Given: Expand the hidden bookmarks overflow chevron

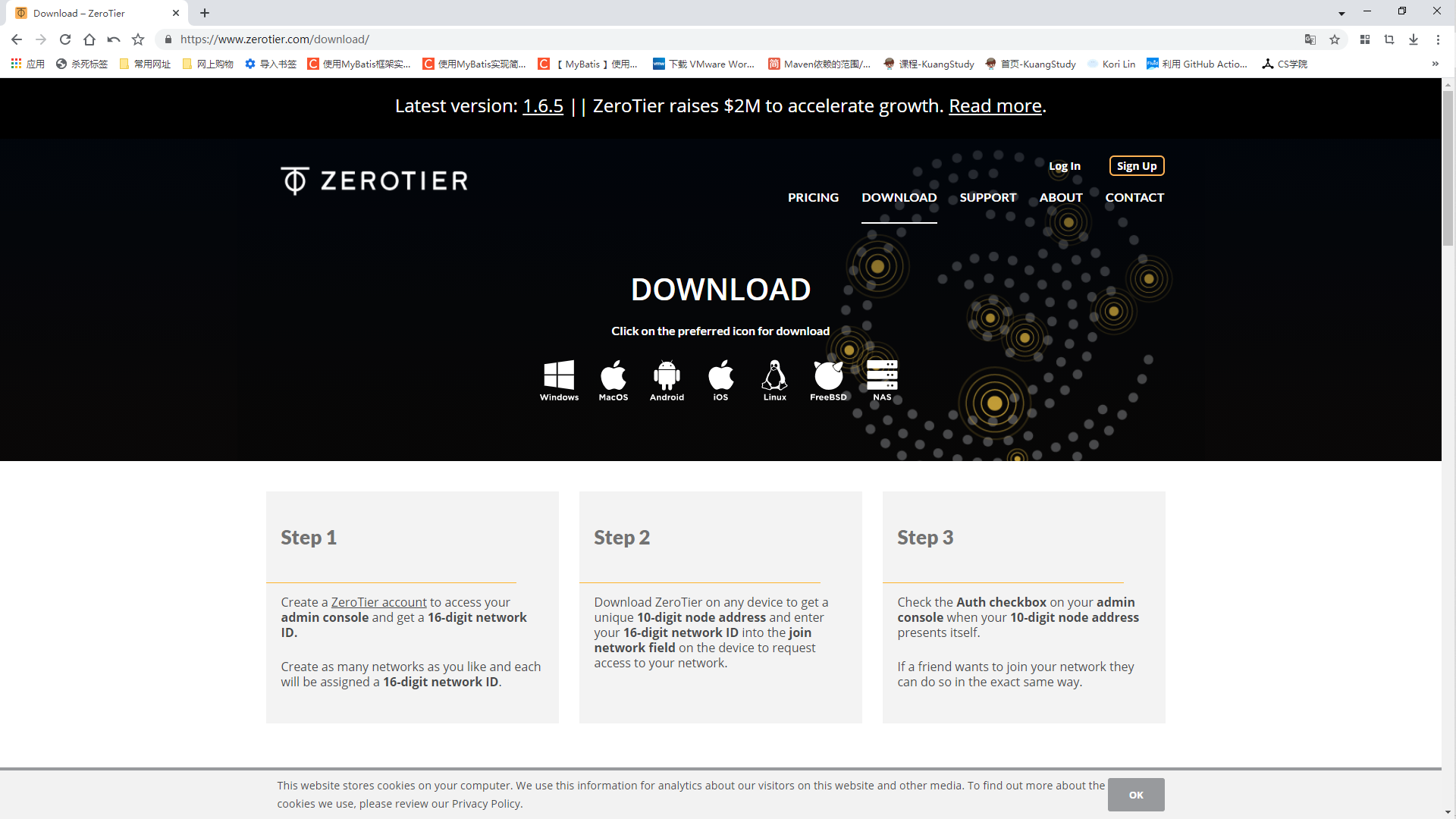Looking at the screenshot, I should pyautogui.click(x=1435, y=64).
